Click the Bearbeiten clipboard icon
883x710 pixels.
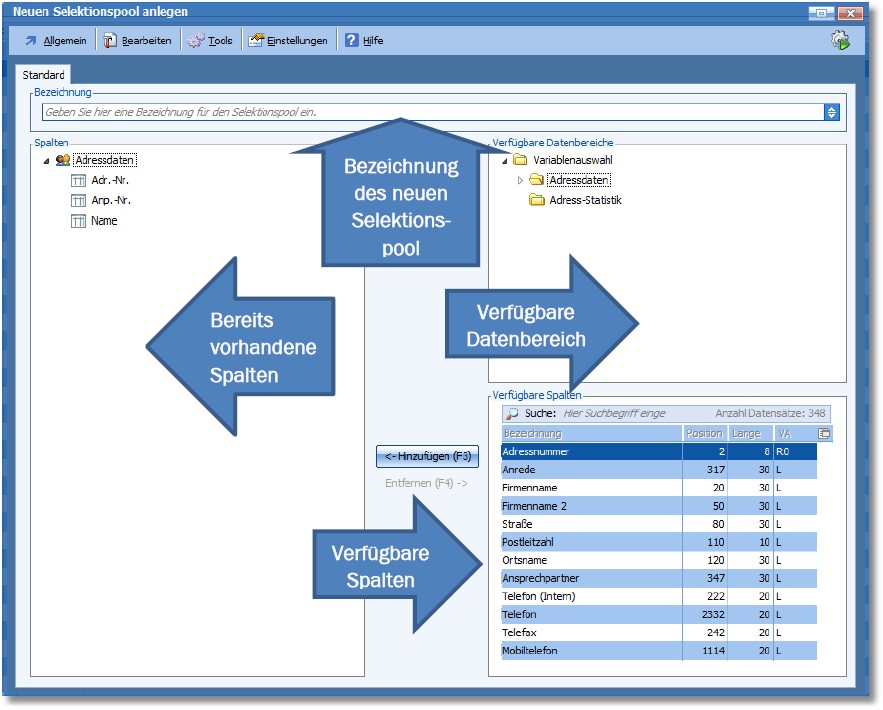[x=110, y=41]
